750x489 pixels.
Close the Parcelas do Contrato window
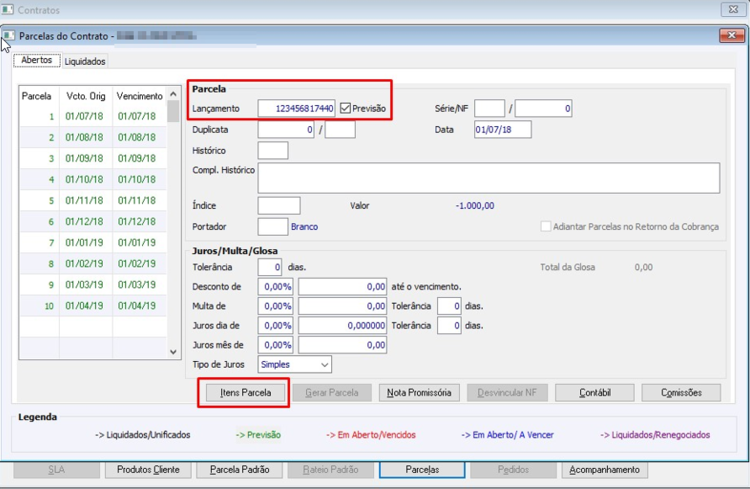pyautogui.click(x=731, y=35)
